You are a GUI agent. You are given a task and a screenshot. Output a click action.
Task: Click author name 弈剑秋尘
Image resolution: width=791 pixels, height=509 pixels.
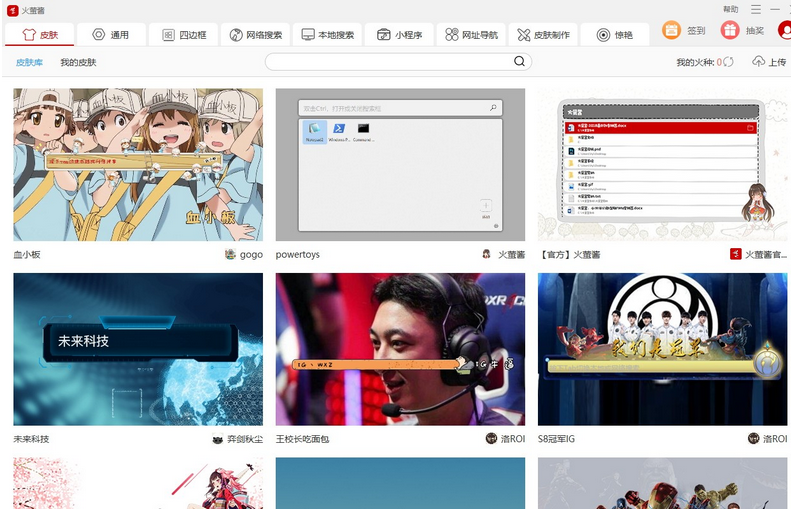pos(245,439)
